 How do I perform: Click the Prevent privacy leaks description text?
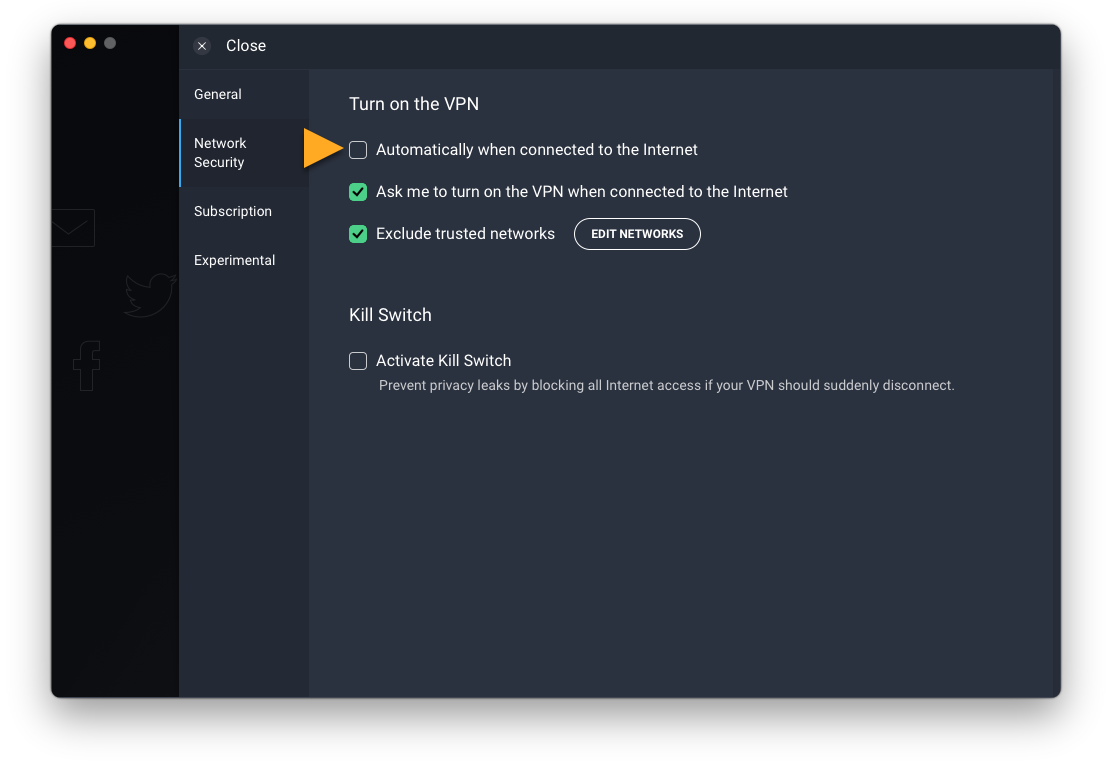666,385
